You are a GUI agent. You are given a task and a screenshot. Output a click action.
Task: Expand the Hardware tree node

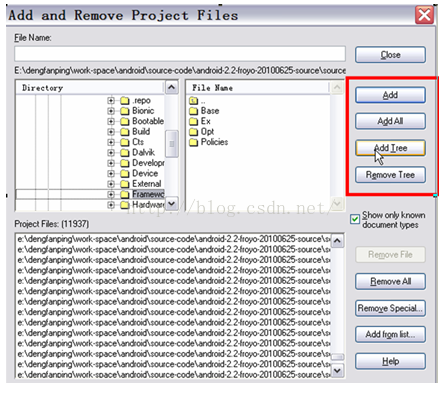tap(111, 205)
